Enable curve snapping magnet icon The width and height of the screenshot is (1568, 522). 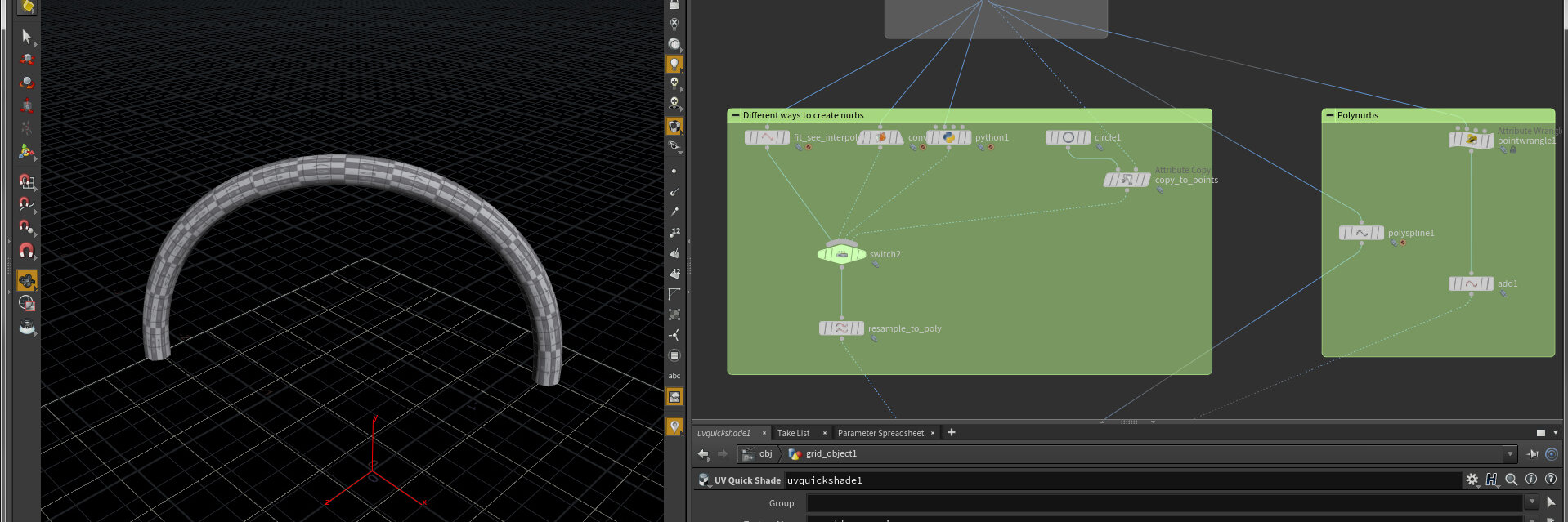click(x=26, y=203)
